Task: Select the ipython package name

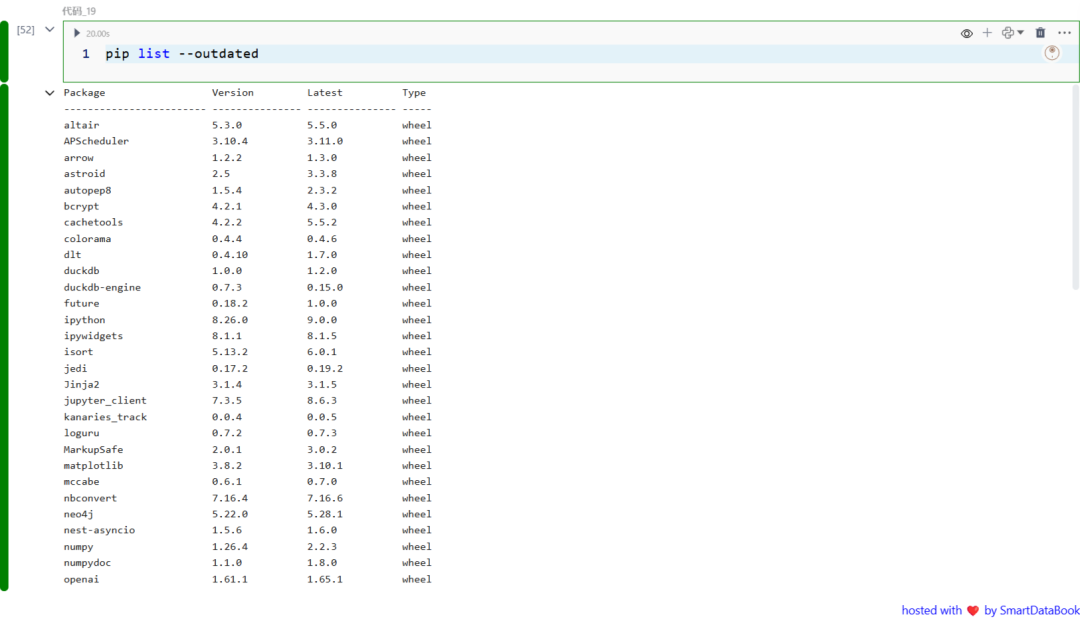Action: [84, 319]
